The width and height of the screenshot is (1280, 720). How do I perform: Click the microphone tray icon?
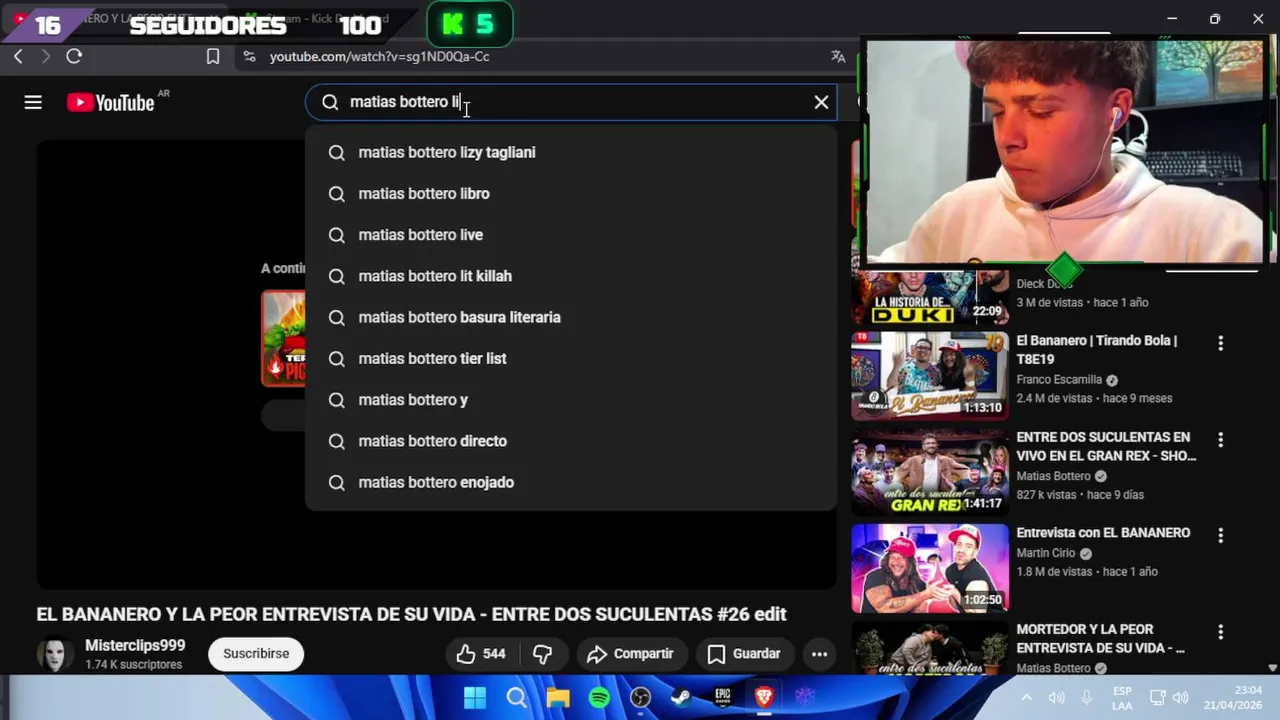tap(1087, 698)
